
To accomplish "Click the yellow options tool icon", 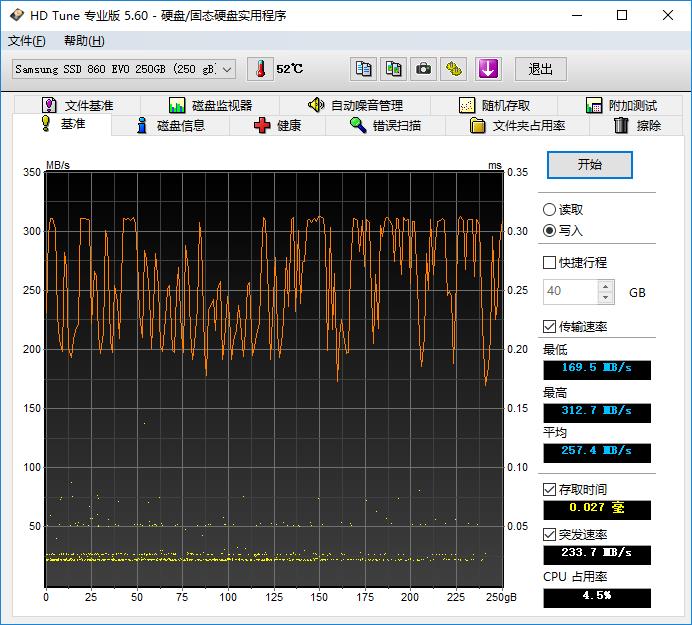I will click(x=455, y=69).
